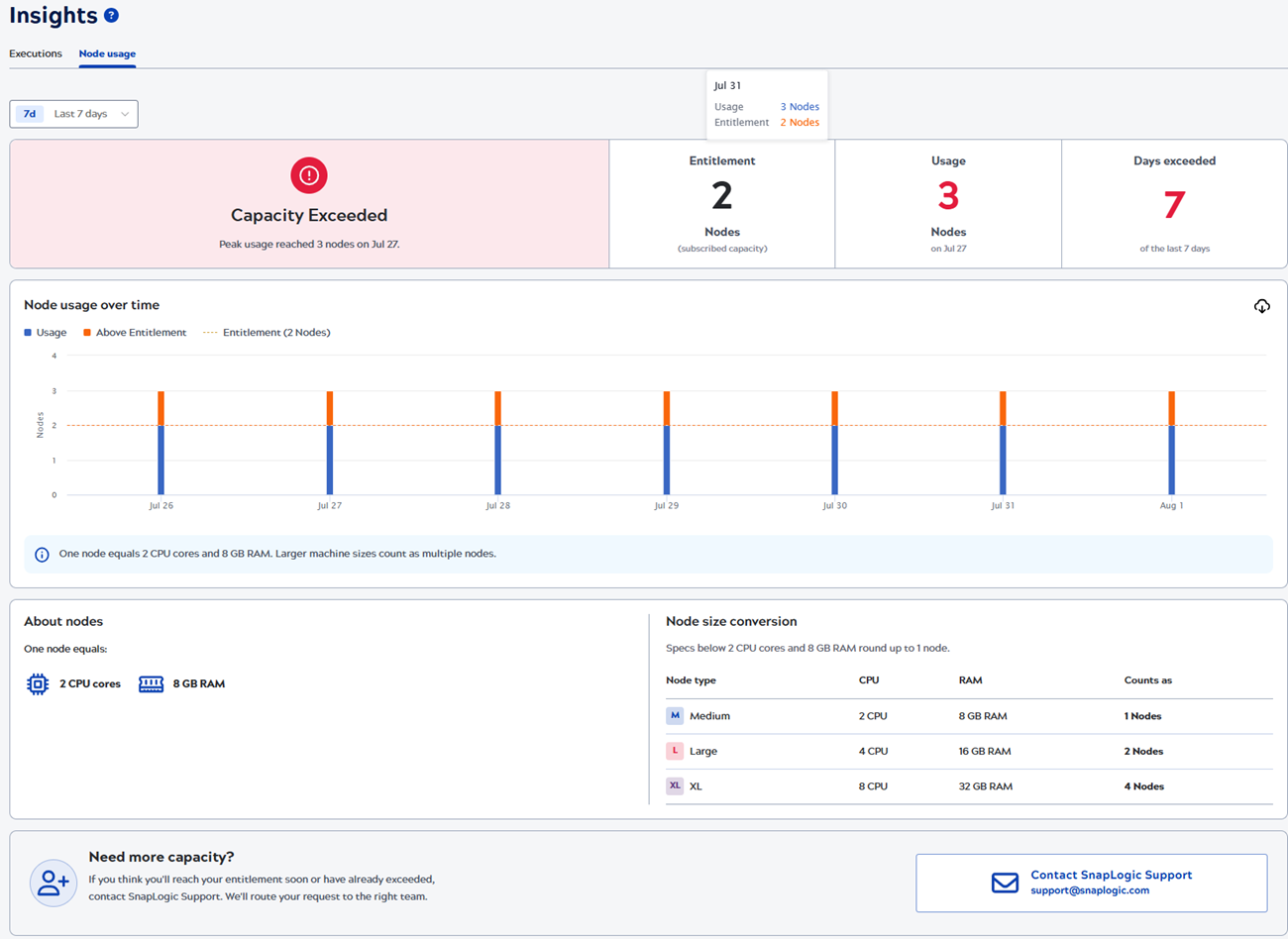Click the "(subscribed capacity)" caption
1288x939 pixels.
coord(722,249)
